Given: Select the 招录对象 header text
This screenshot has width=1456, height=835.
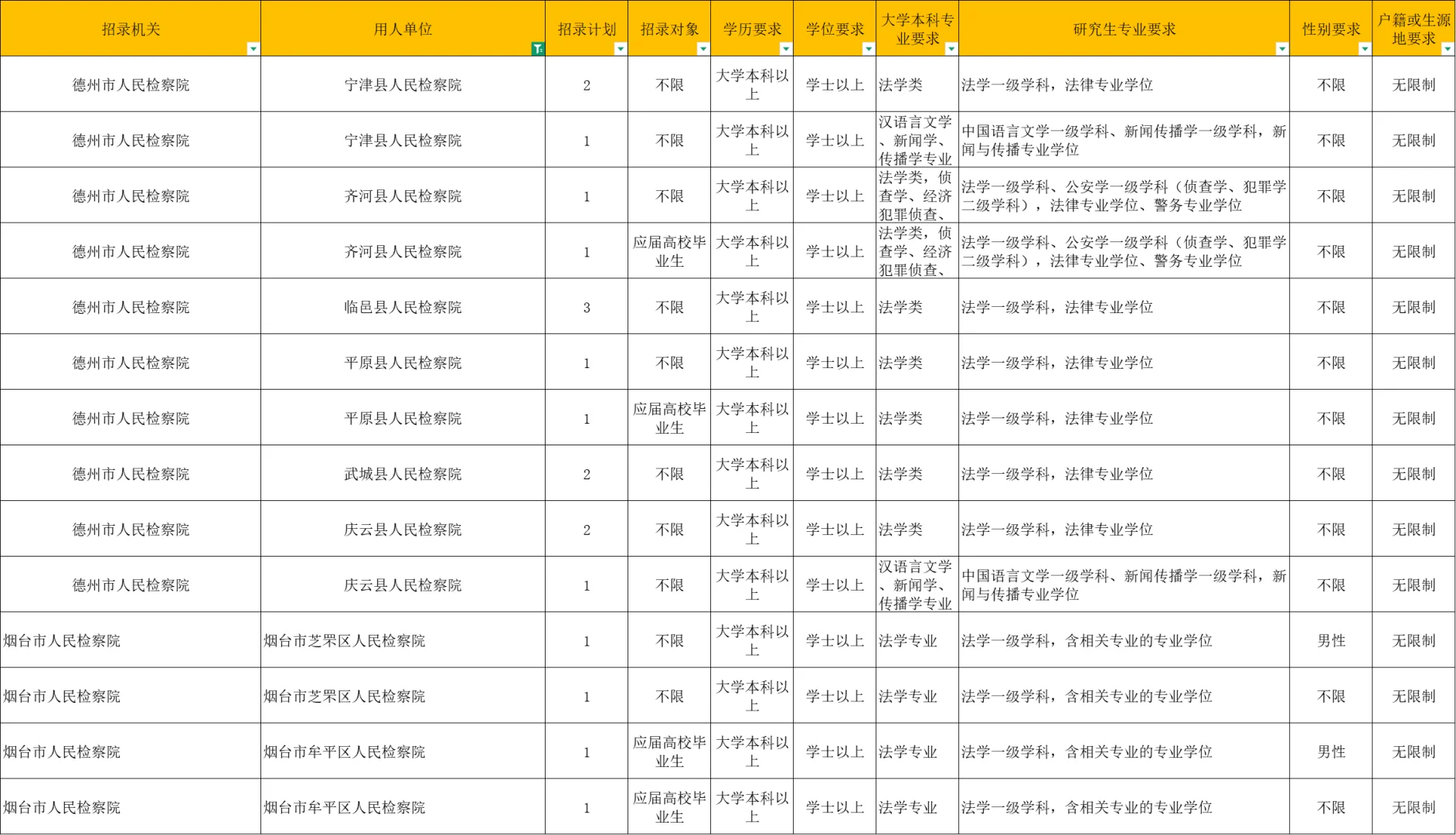Looking at the screenshot, I should pos(669,29).
